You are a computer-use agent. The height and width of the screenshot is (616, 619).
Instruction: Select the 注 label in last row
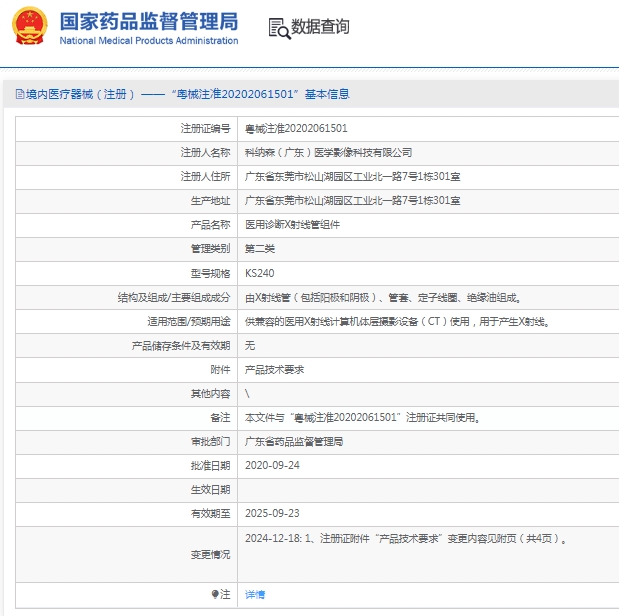(225, 594)
